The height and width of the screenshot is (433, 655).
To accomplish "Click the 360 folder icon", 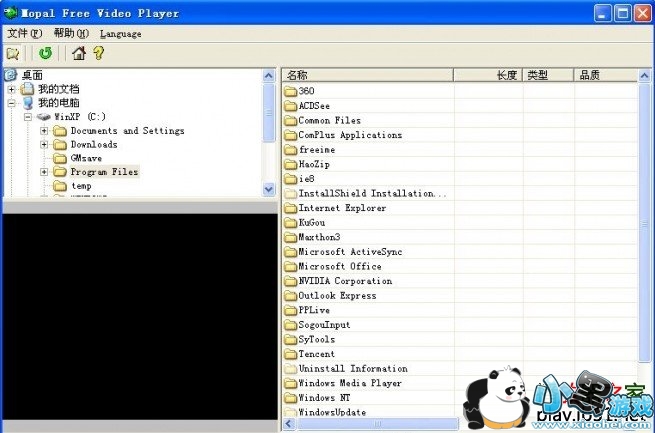I will 290,91.
